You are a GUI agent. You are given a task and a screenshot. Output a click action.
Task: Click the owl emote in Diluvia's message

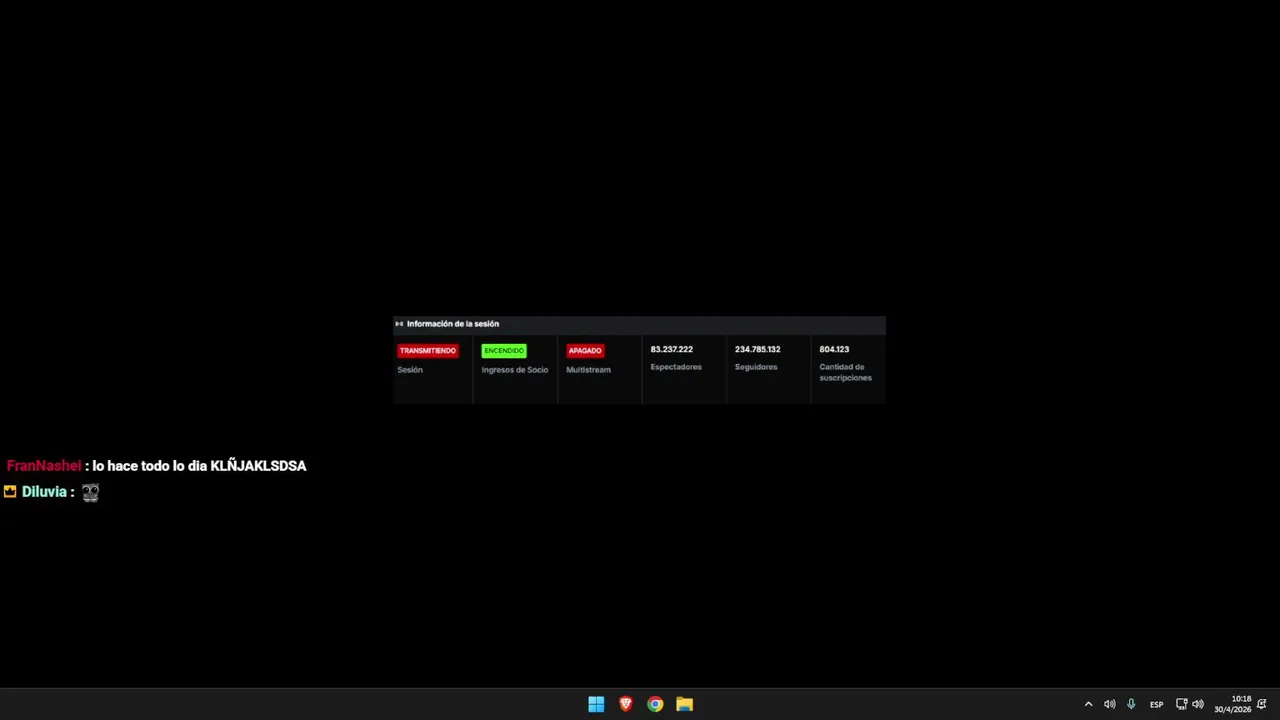90,492
